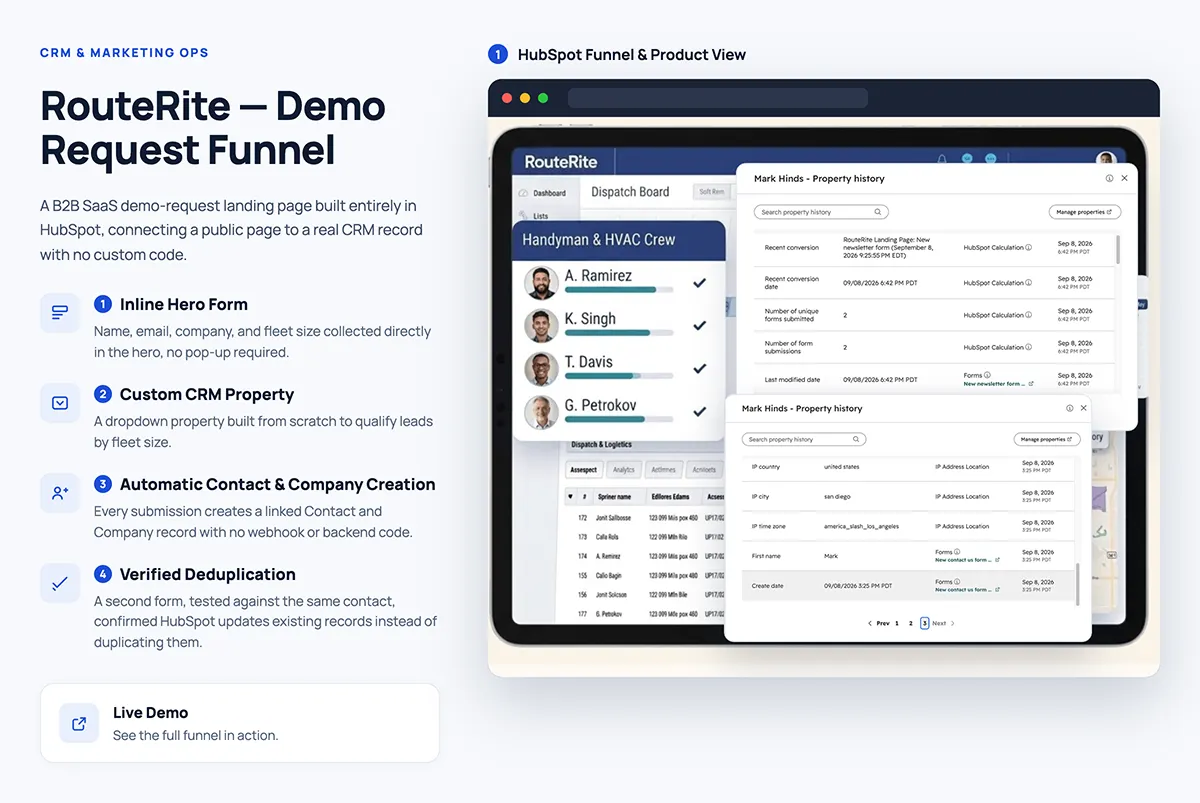
Task: Click info icon beside title in Recent conversion dialog
Action: [x=1109, y=178]
